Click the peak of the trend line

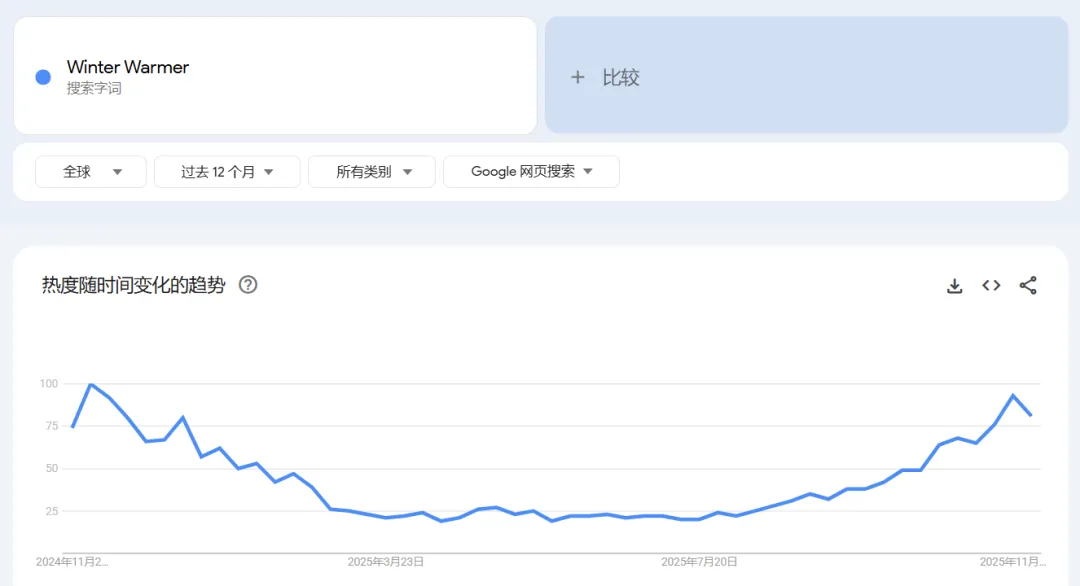pyautogui.click(x=92, y=385)
